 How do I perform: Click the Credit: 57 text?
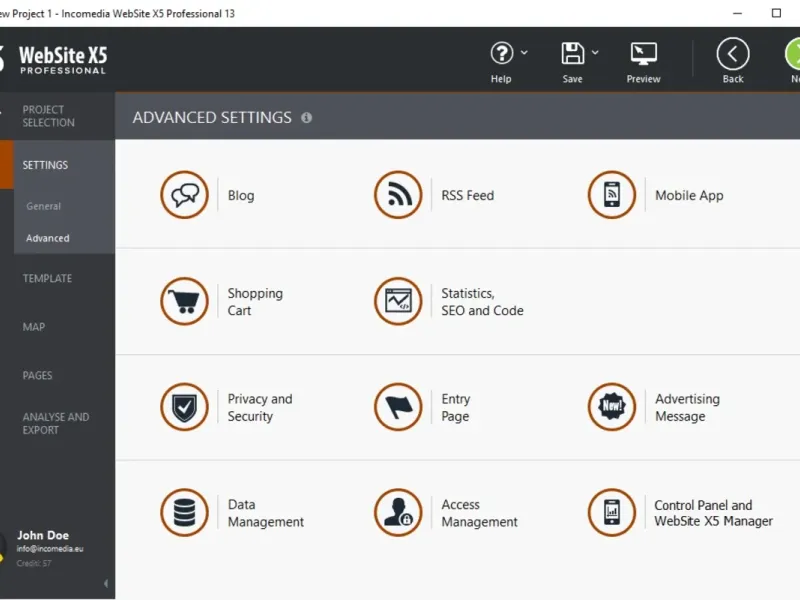(x=34, y=563)
